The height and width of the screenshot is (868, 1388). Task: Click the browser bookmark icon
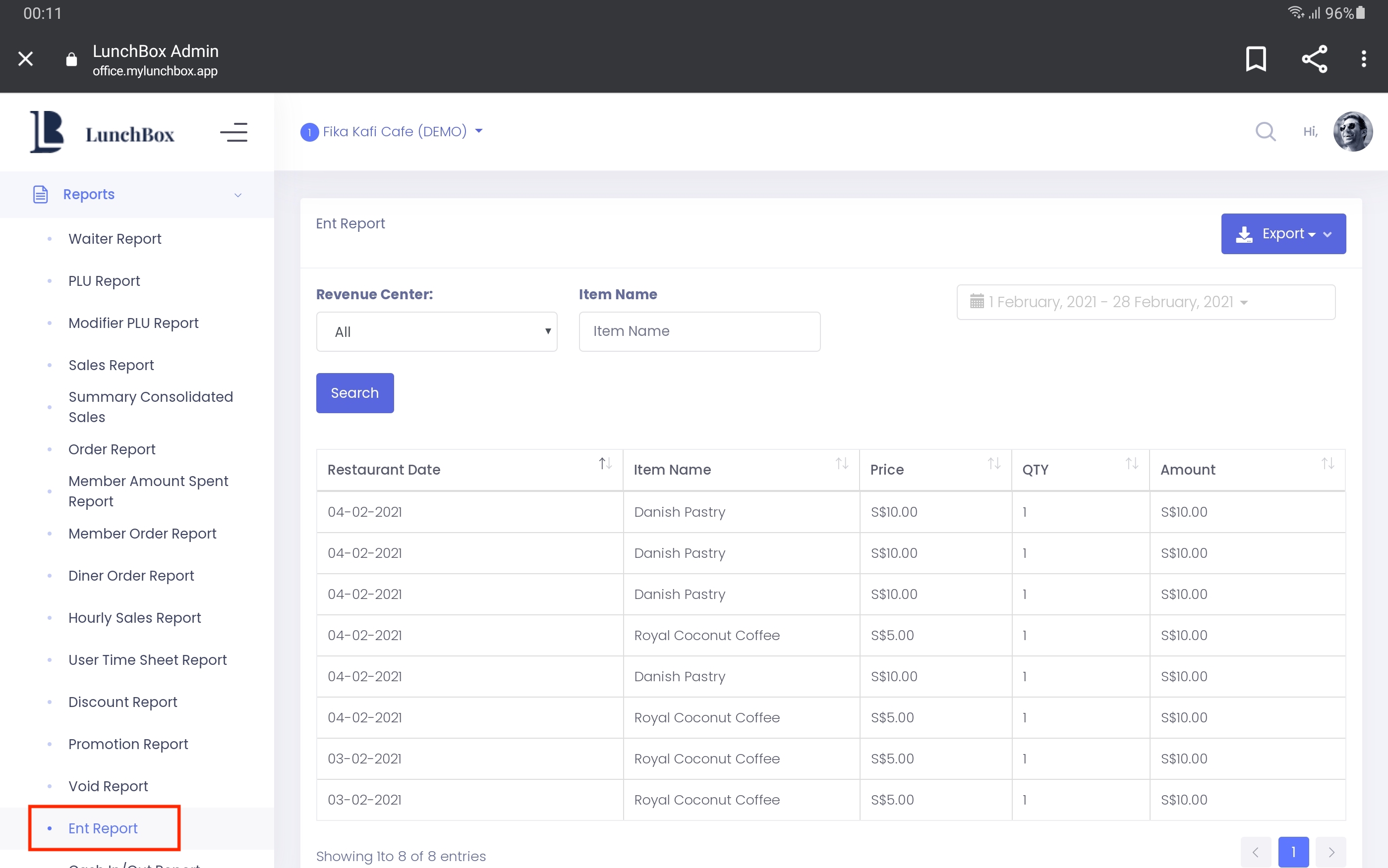[x=1255, y=58]
